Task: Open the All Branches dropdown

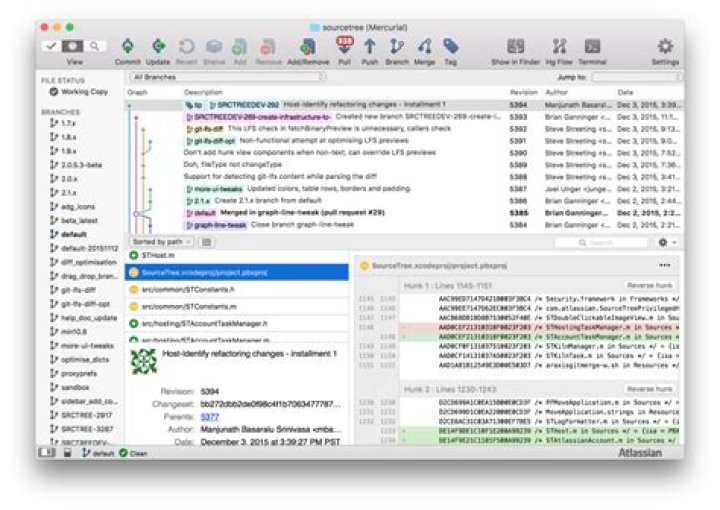Action: (x=228, y=77)
